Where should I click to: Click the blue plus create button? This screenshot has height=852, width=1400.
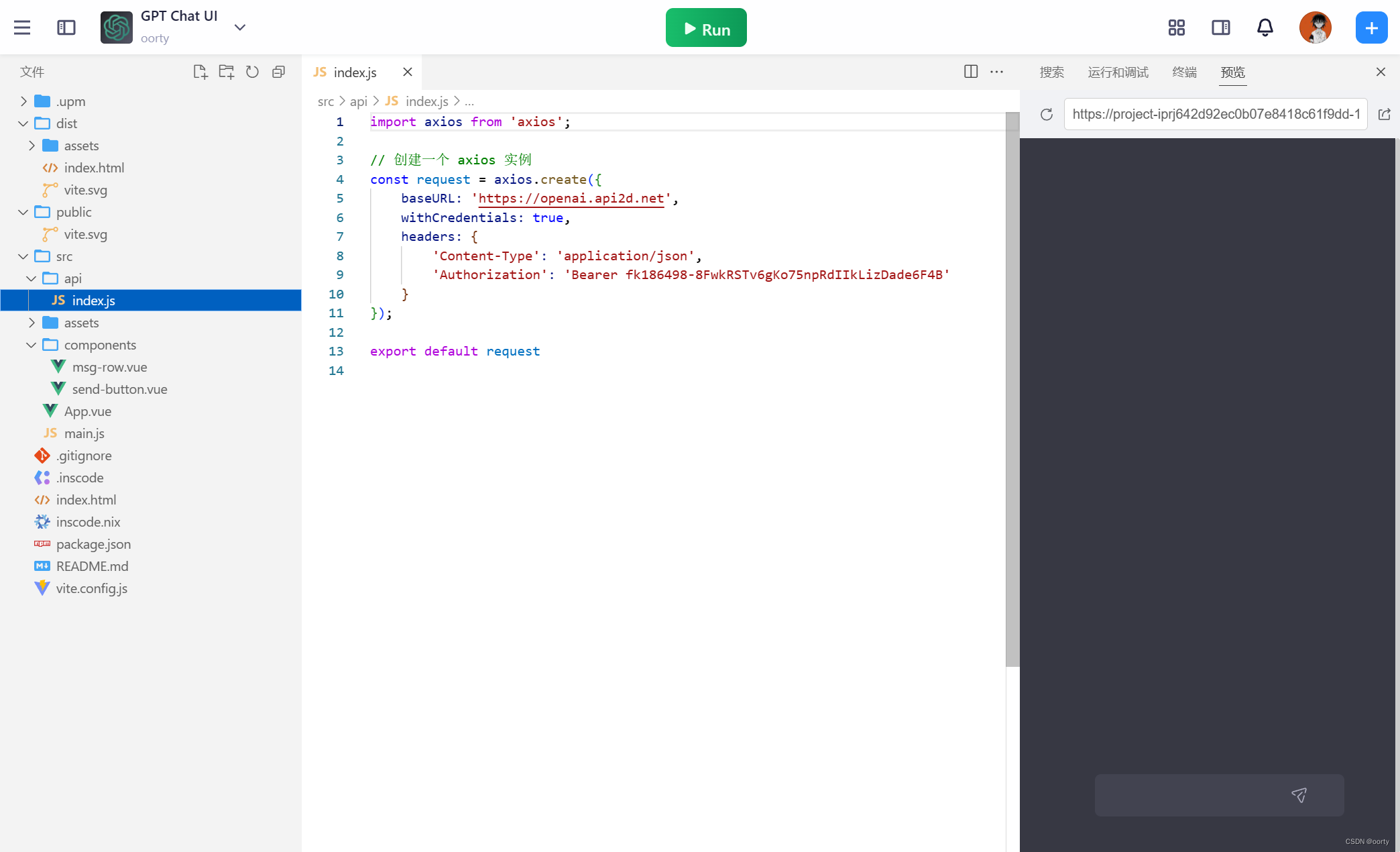pyautogui.click(x=1372, y=28)
